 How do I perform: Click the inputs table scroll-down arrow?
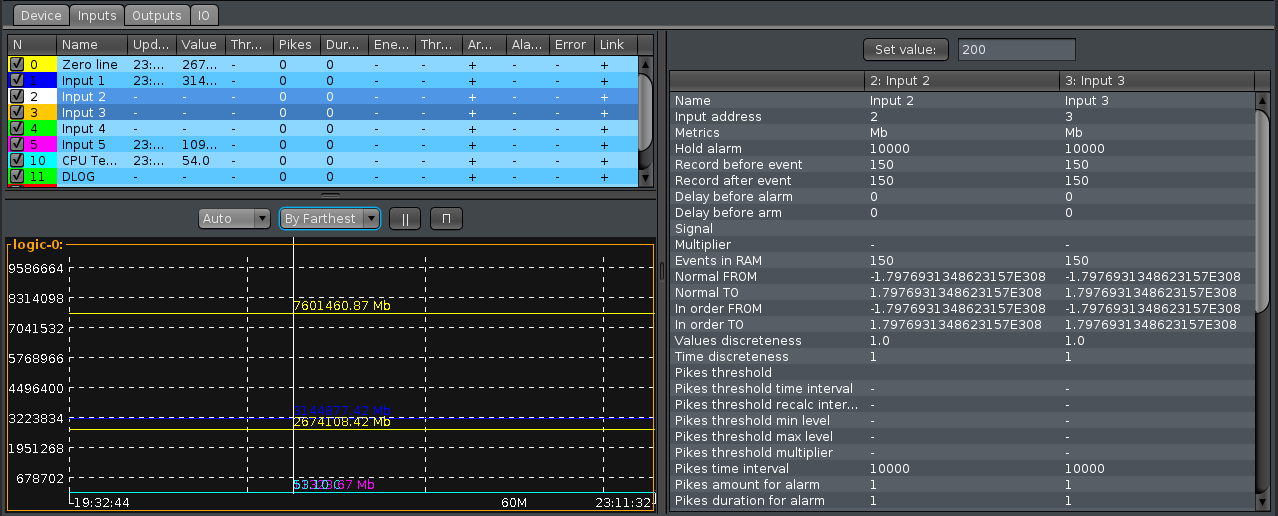tap(645, 179)
